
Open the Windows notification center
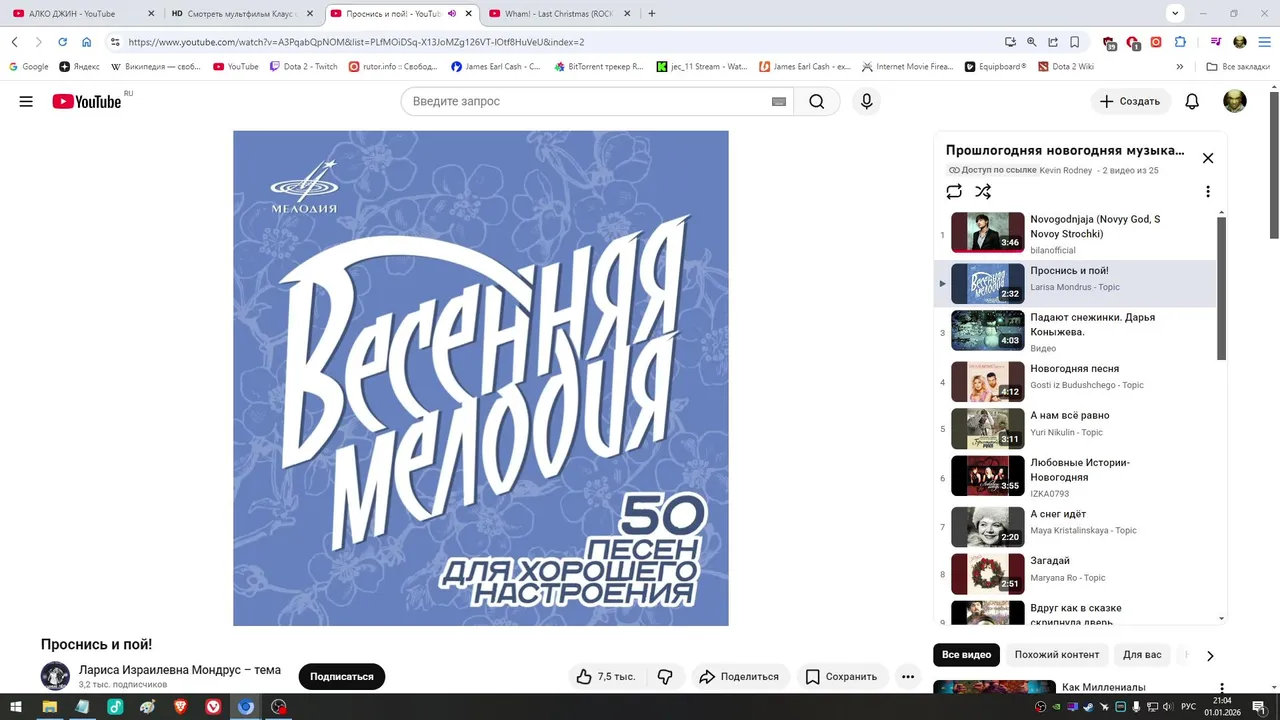click(1258, 707)
